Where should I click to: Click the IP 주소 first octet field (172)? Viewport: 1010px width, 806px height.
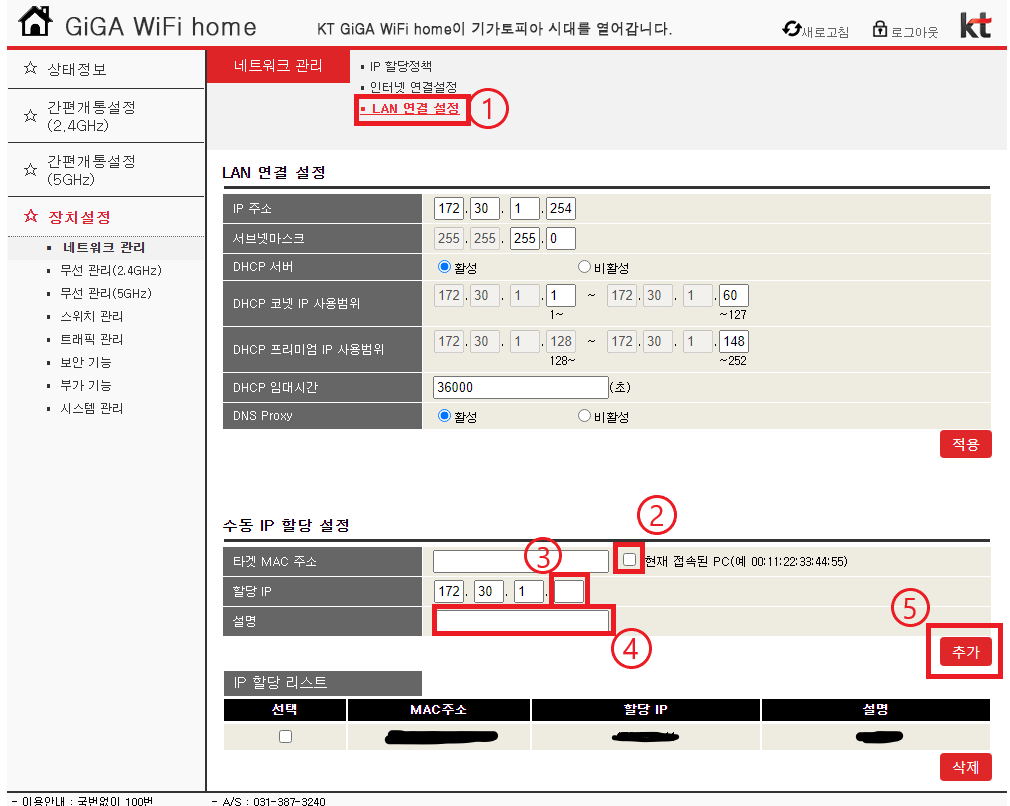point(448,209)
